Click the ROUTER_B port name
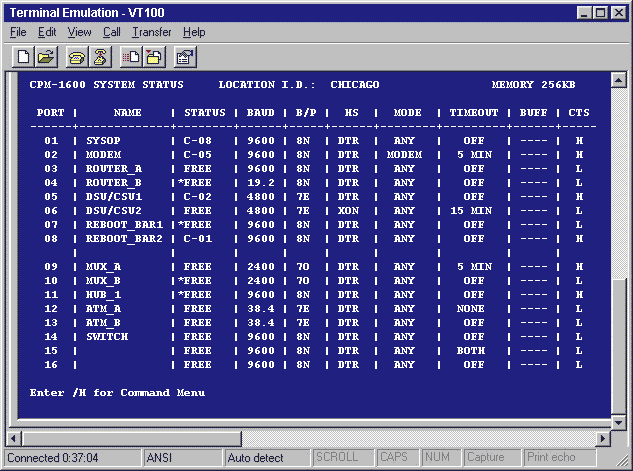Viewport: 633px width, 471px height. coord(113,182)
